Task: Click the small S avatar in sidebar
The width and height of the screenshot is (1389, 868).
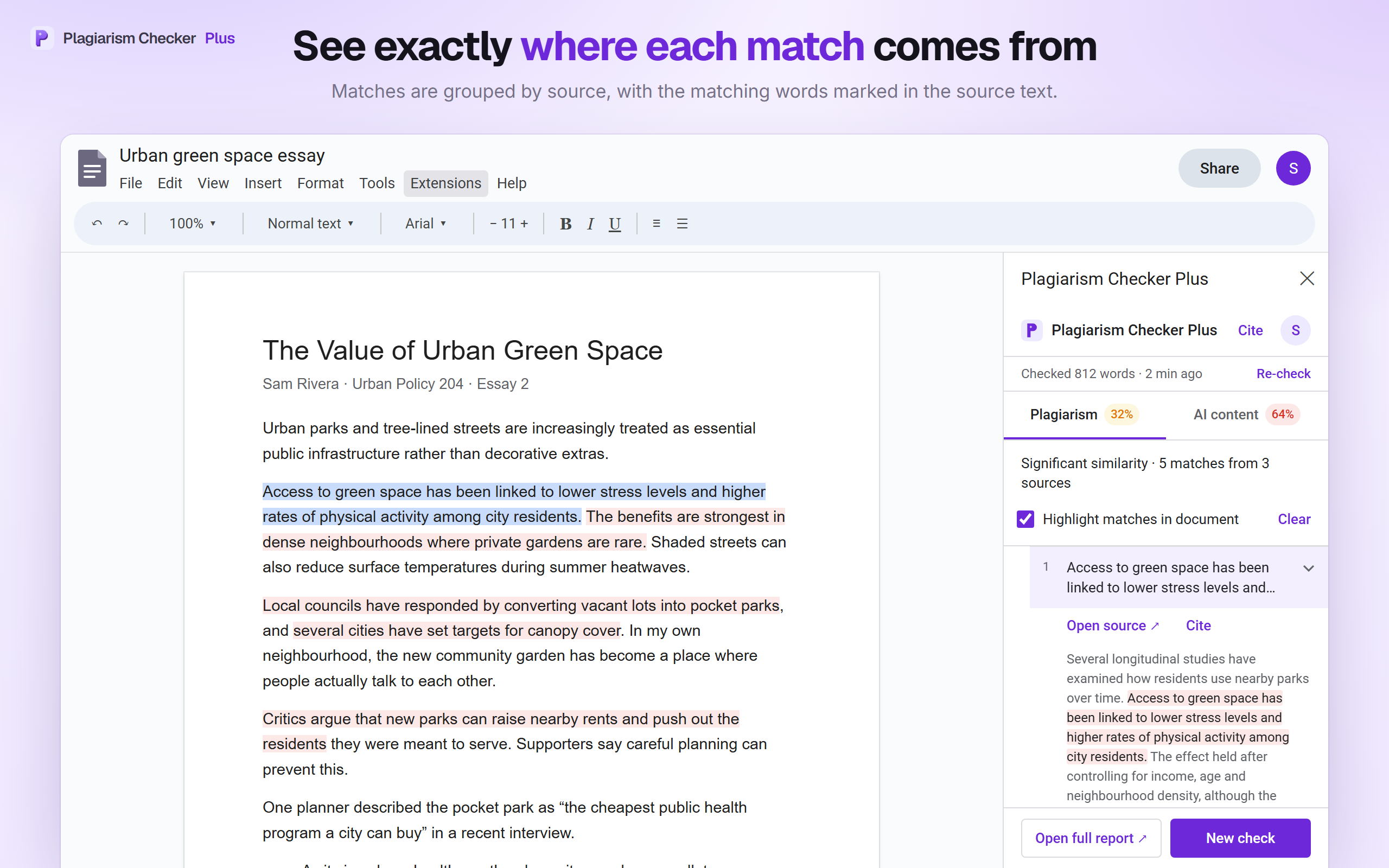Action: (x=1296, y=330)
